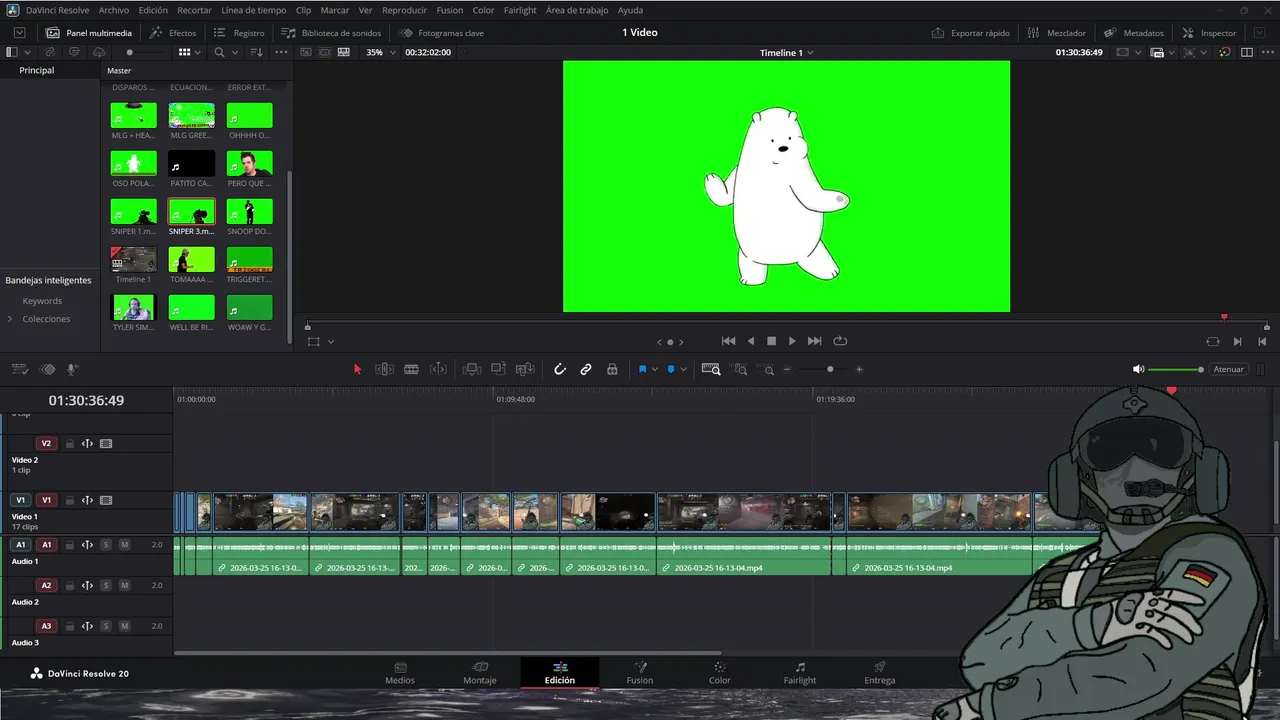Switch to the Montaje page tab
Viewport: 1280px width, 720px height.
pyautogui.click(x=480, y=673)
